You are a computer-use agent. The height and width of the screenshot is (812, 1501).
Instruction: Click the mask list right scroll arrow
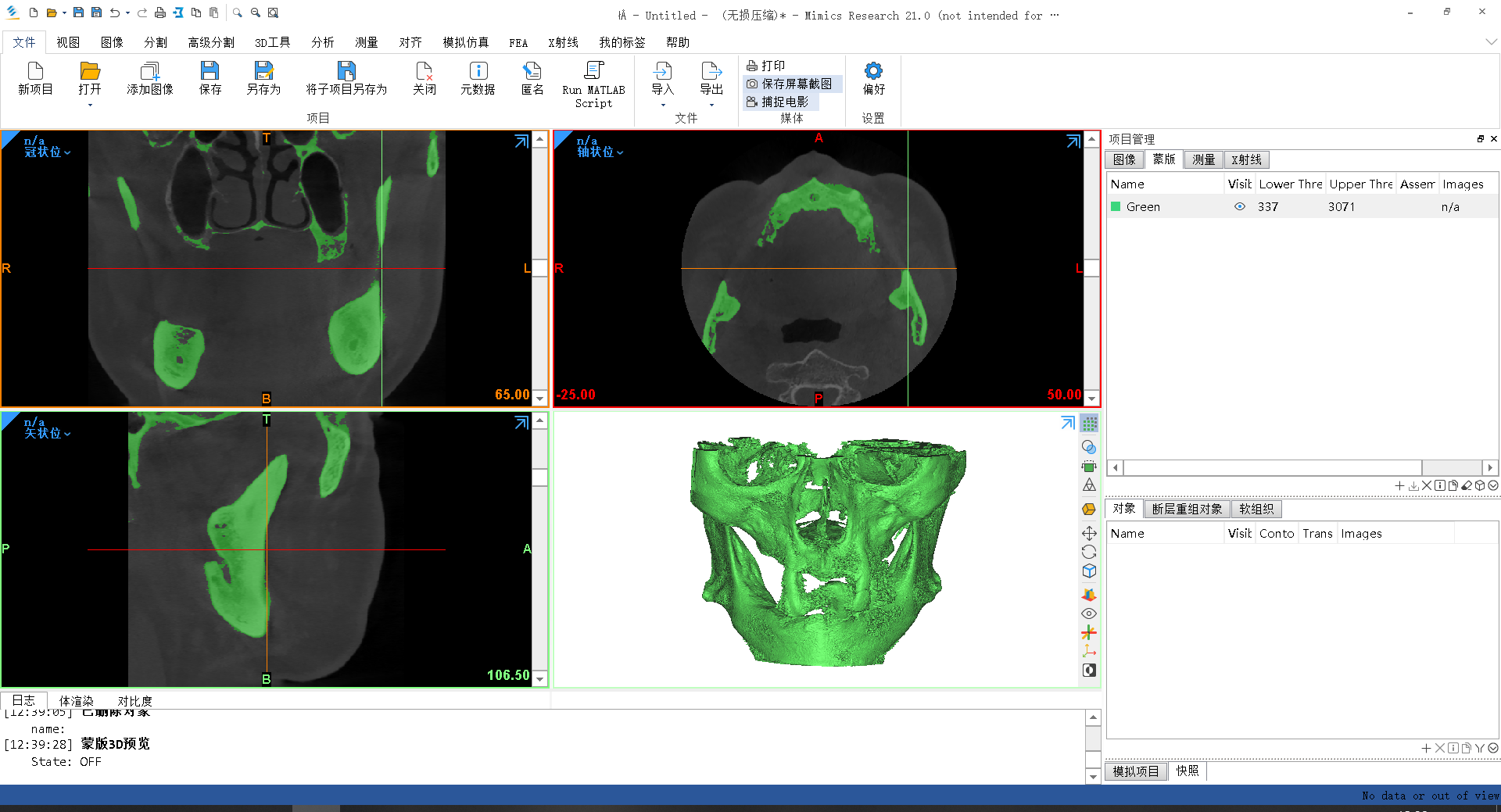[1490, 467]
